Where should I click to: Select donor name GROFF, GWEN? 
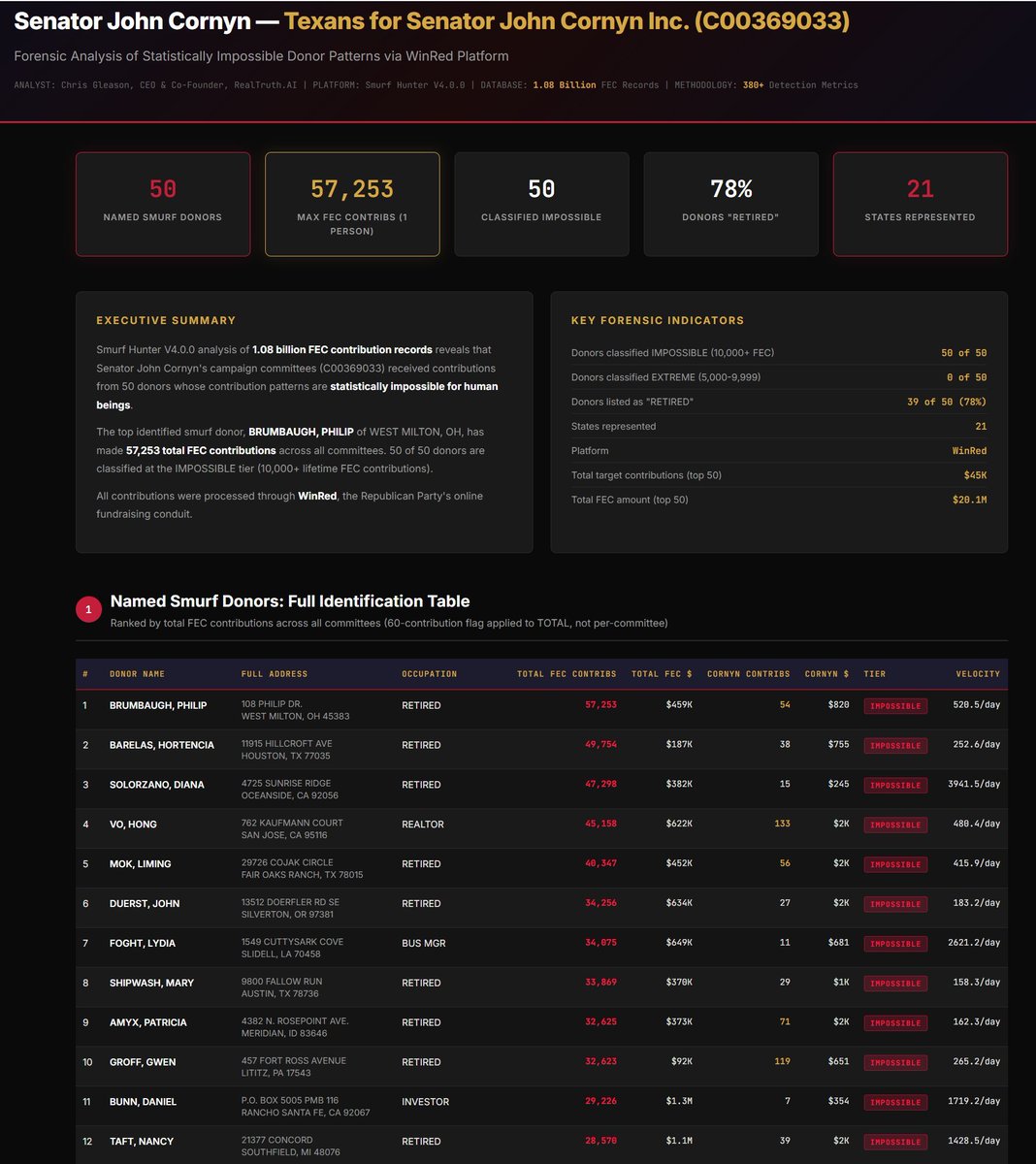[143, 1063]
